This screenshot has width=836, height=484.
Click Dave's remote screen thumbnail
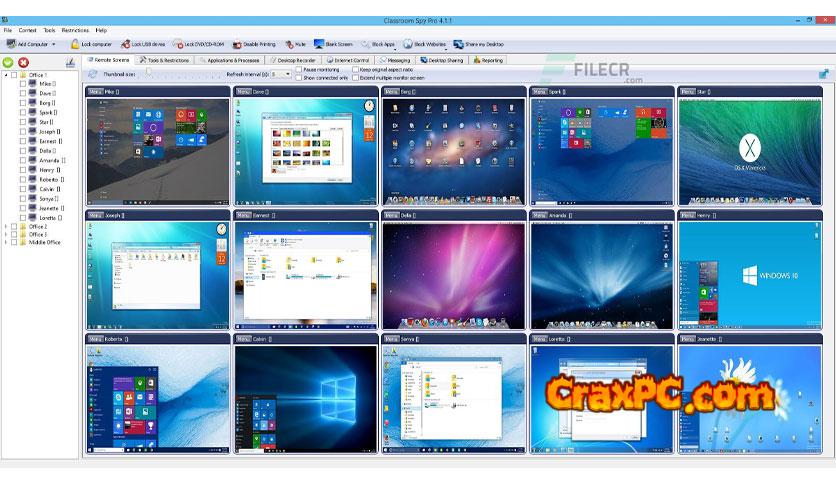(x=306, y=151)
